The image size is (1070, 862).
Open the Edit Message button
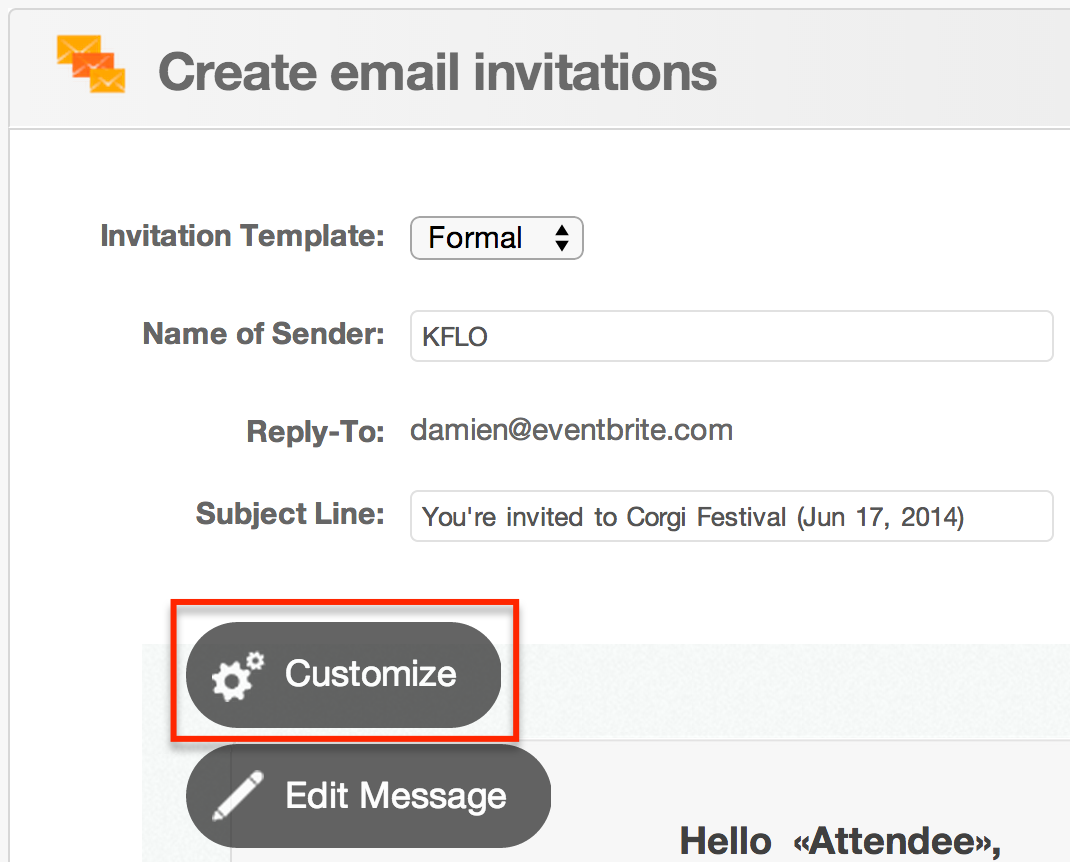[368, 796]
